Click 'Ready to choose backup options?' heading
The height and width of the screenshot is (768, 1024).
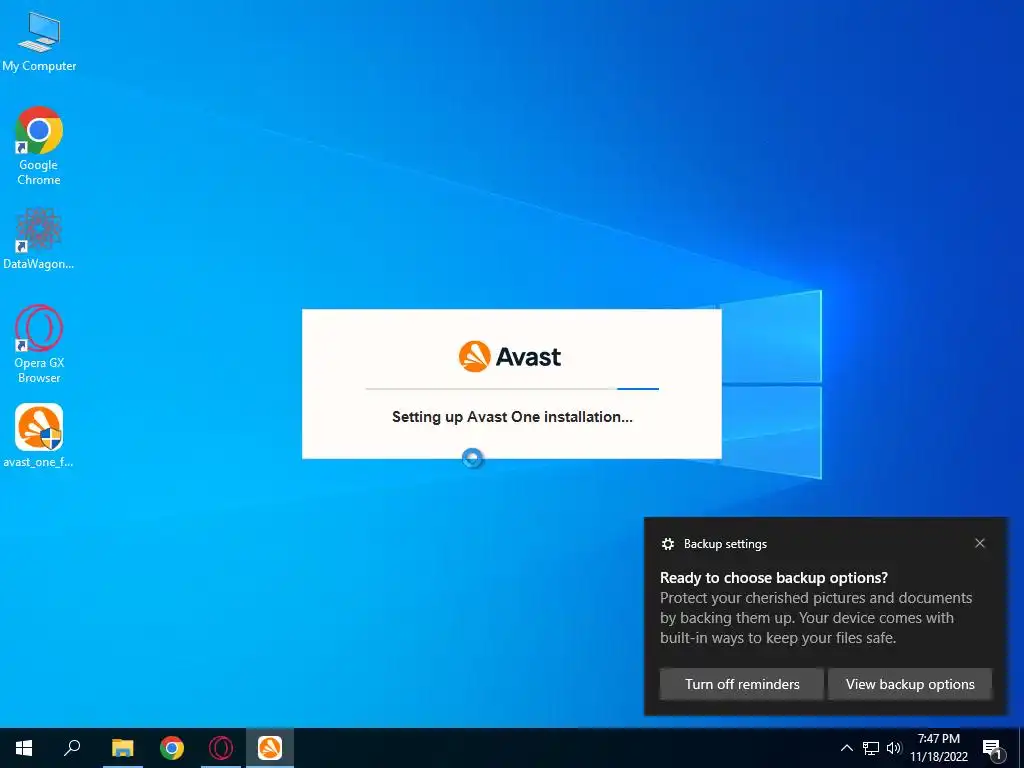774,578
